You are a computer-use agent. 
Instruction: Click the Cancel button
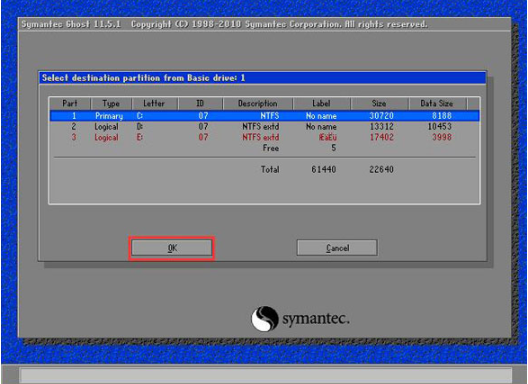click(337, 248)
